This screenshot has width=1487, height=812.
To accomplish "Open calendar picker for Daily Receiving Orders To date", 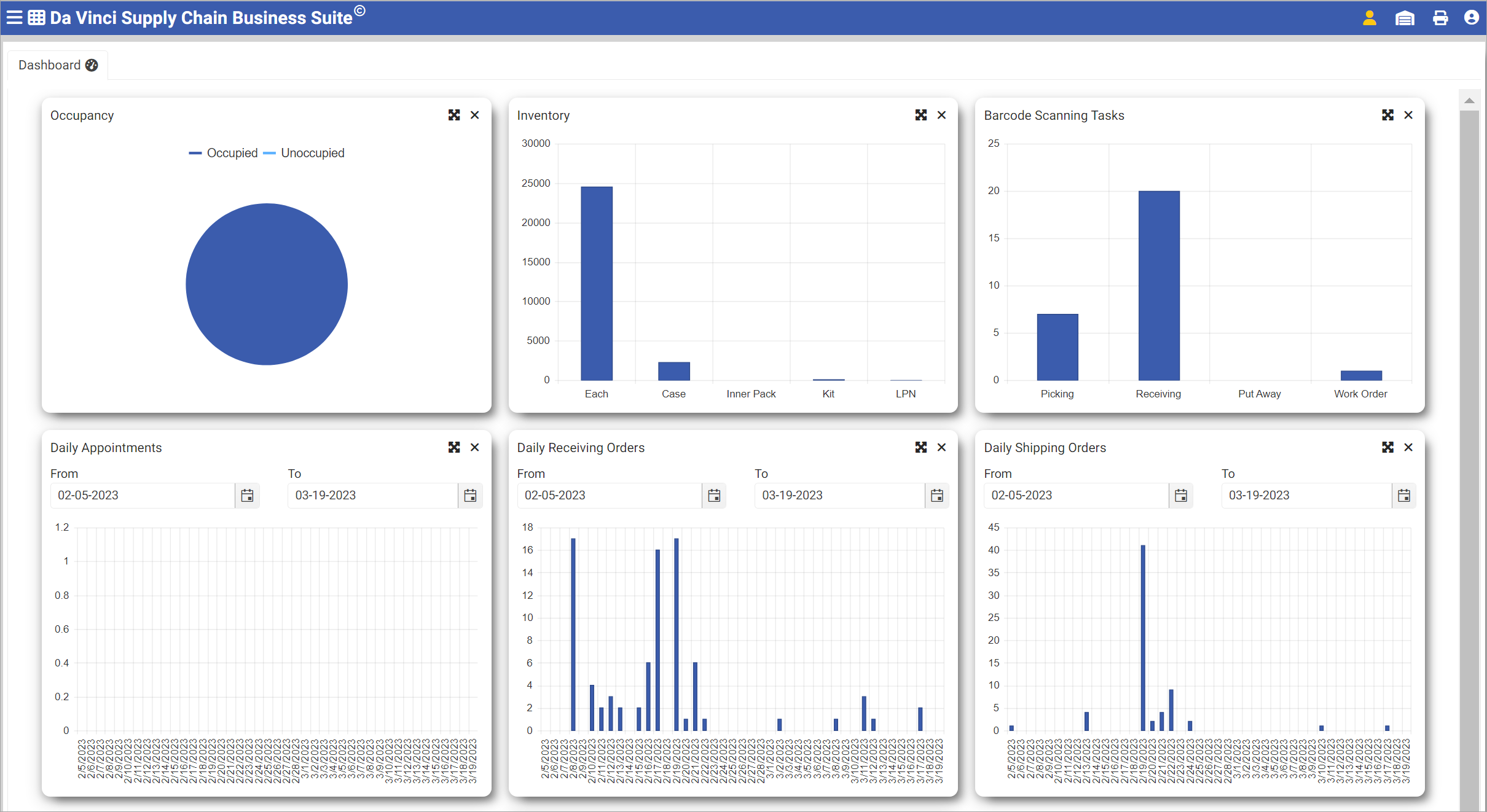I will pyautogui.click(x=936, y=495).
